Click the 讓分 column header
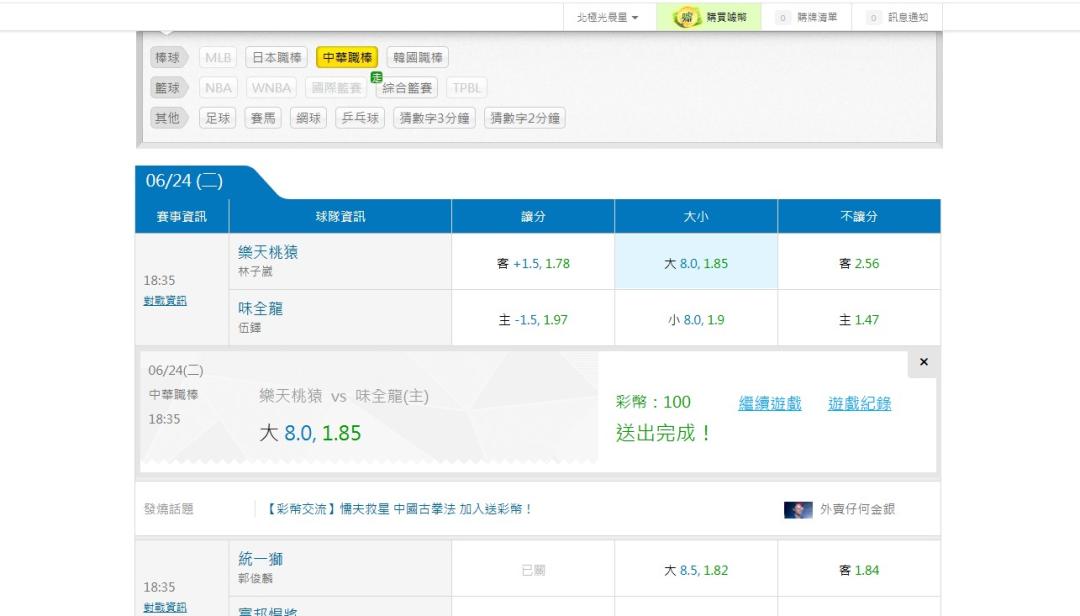This screenshot has height=616, width=1080. click(533, 216)
